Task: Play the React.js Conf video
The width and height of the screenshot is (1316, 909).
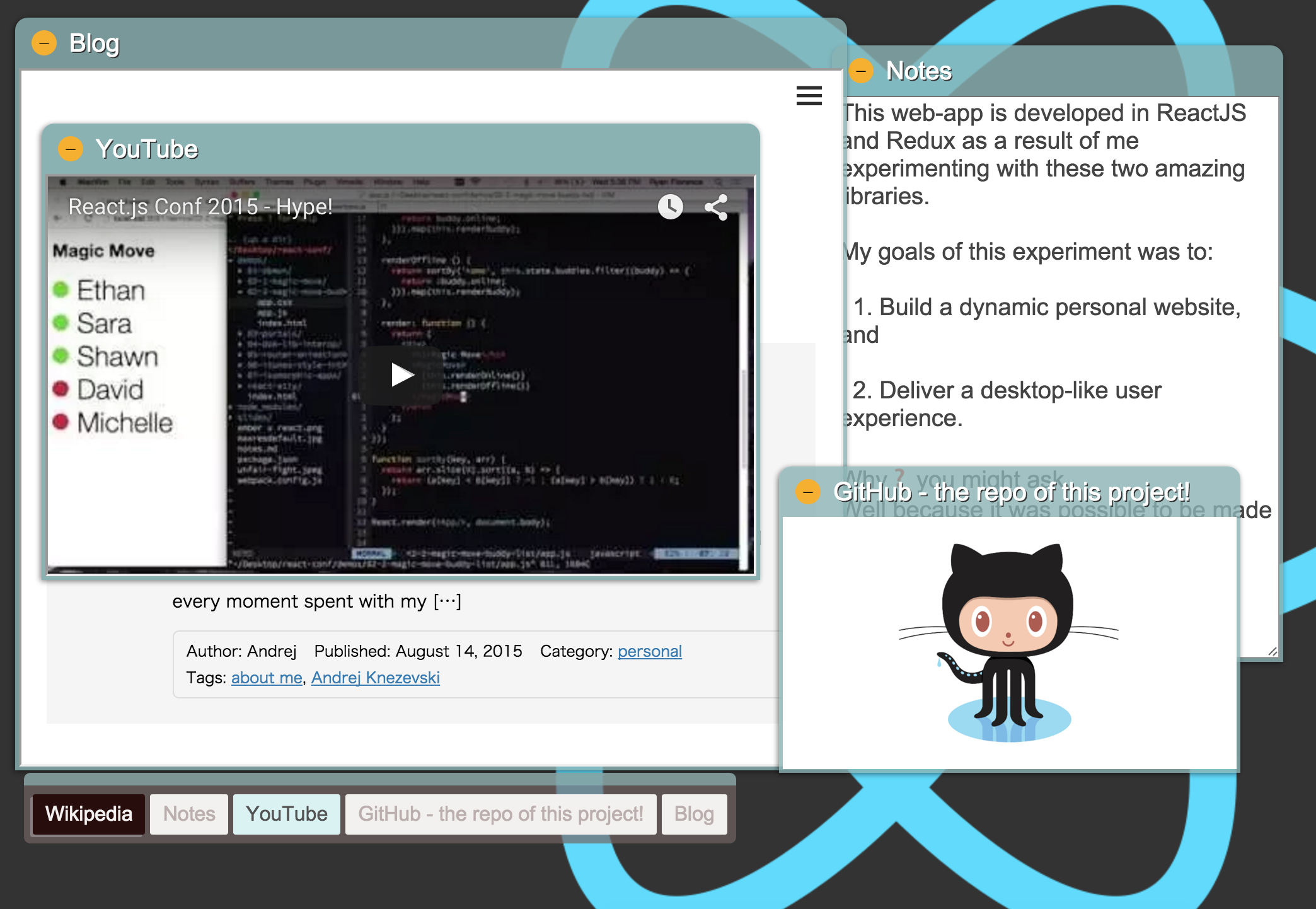Action: tap(401, 374)
